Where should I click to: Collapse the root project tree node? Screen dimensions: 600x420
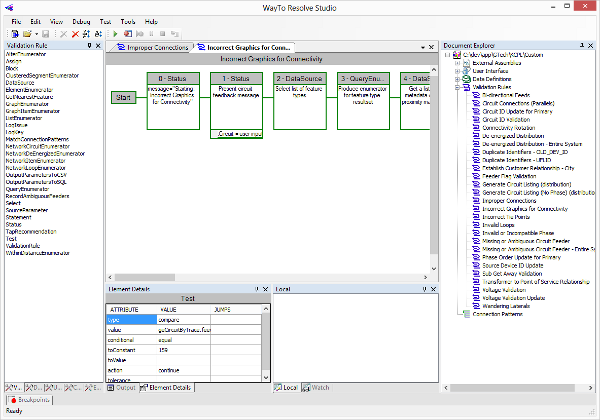click(x=447, y=55)
